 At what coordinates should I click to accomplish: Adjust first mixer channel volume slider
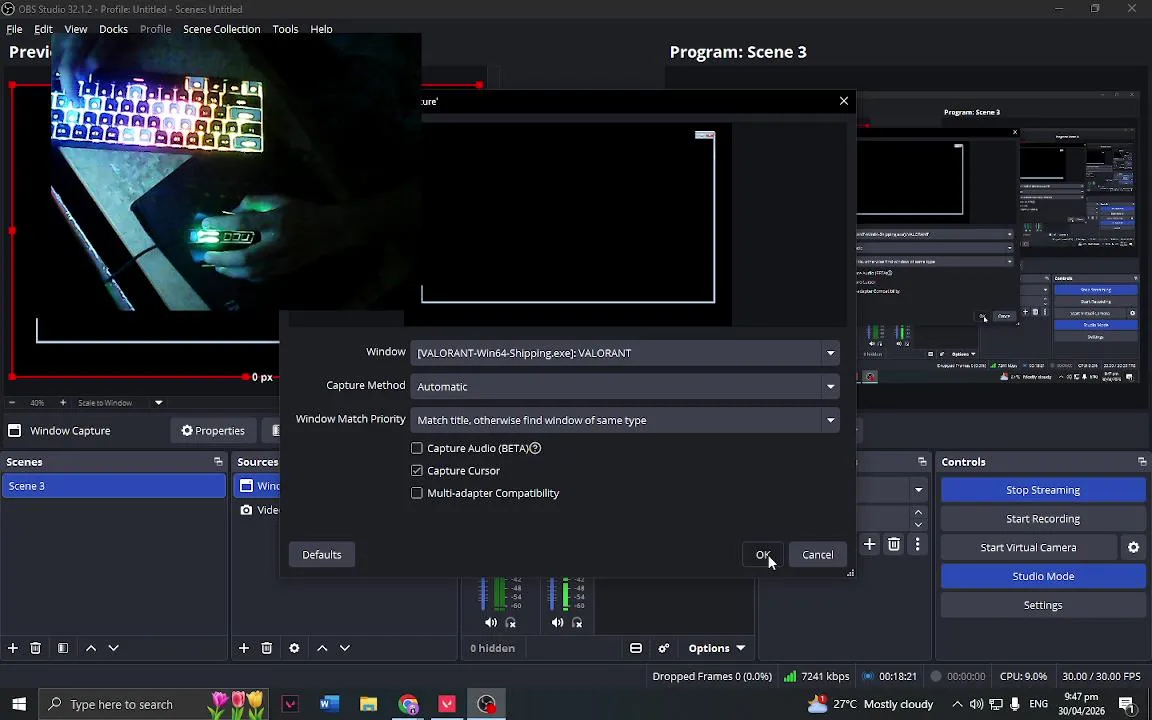(483, 594)
